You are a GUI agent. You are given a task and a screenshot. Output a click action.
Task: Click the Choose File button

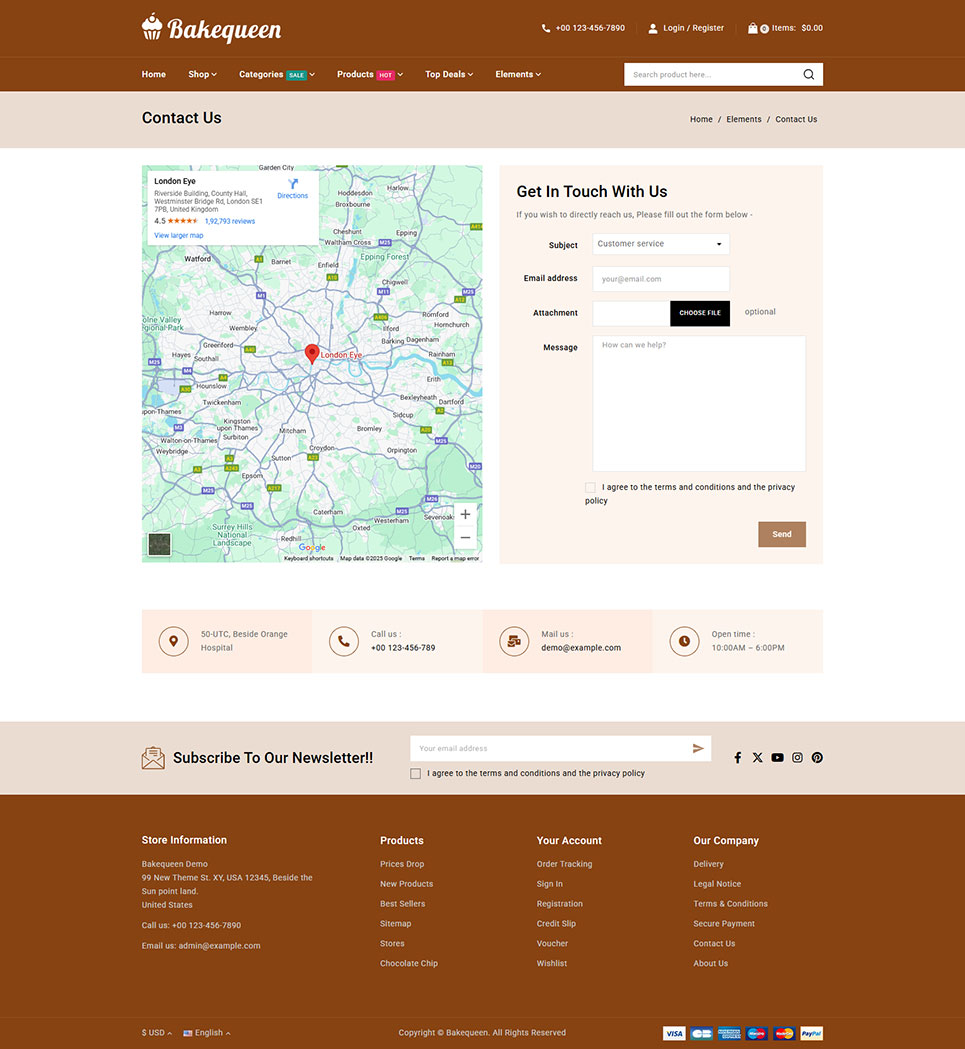tap(699, 313)
